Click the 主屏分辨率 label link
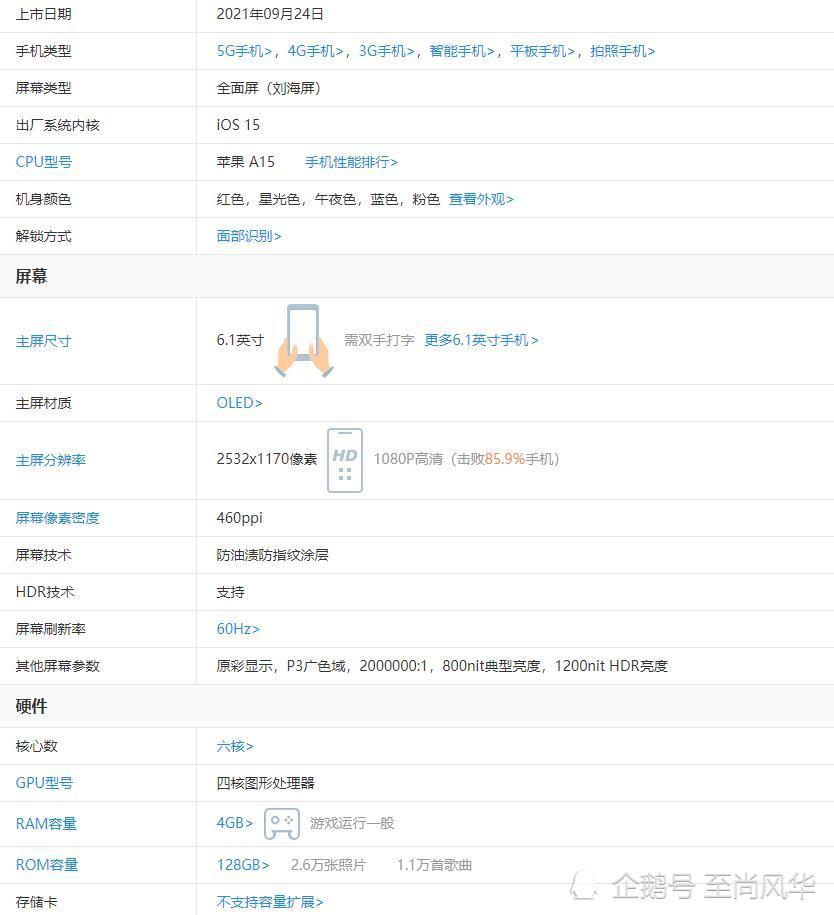834x915 pixels. [x=51, y=460]
